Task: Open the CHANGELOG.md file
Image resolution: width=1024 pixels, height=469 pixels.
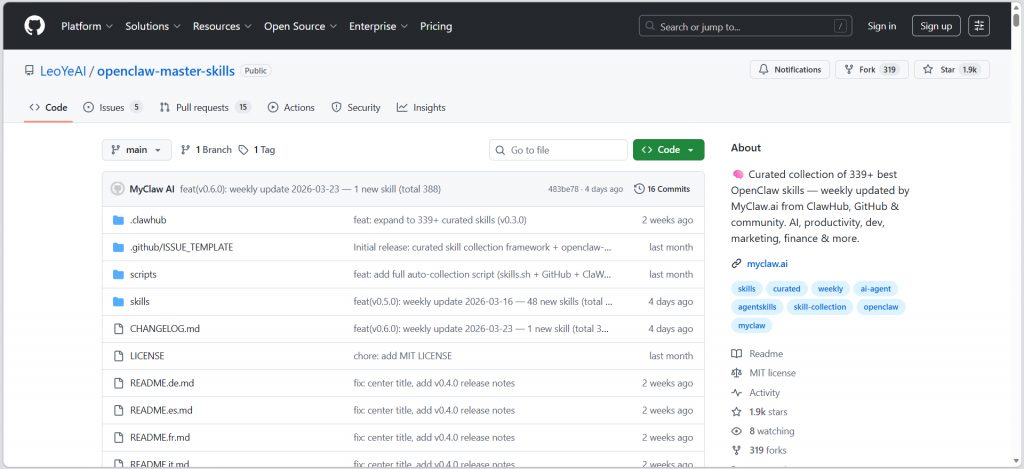Action: point(165,329)
